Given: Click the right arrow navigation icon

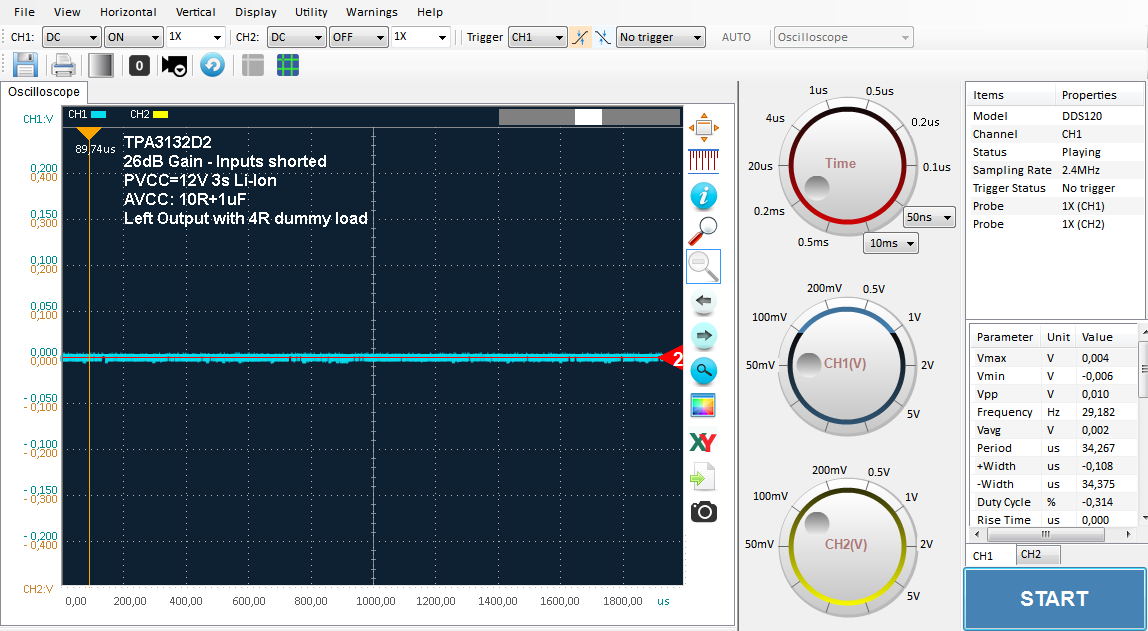Looking at the screenshot, I should tap(704, 336).
